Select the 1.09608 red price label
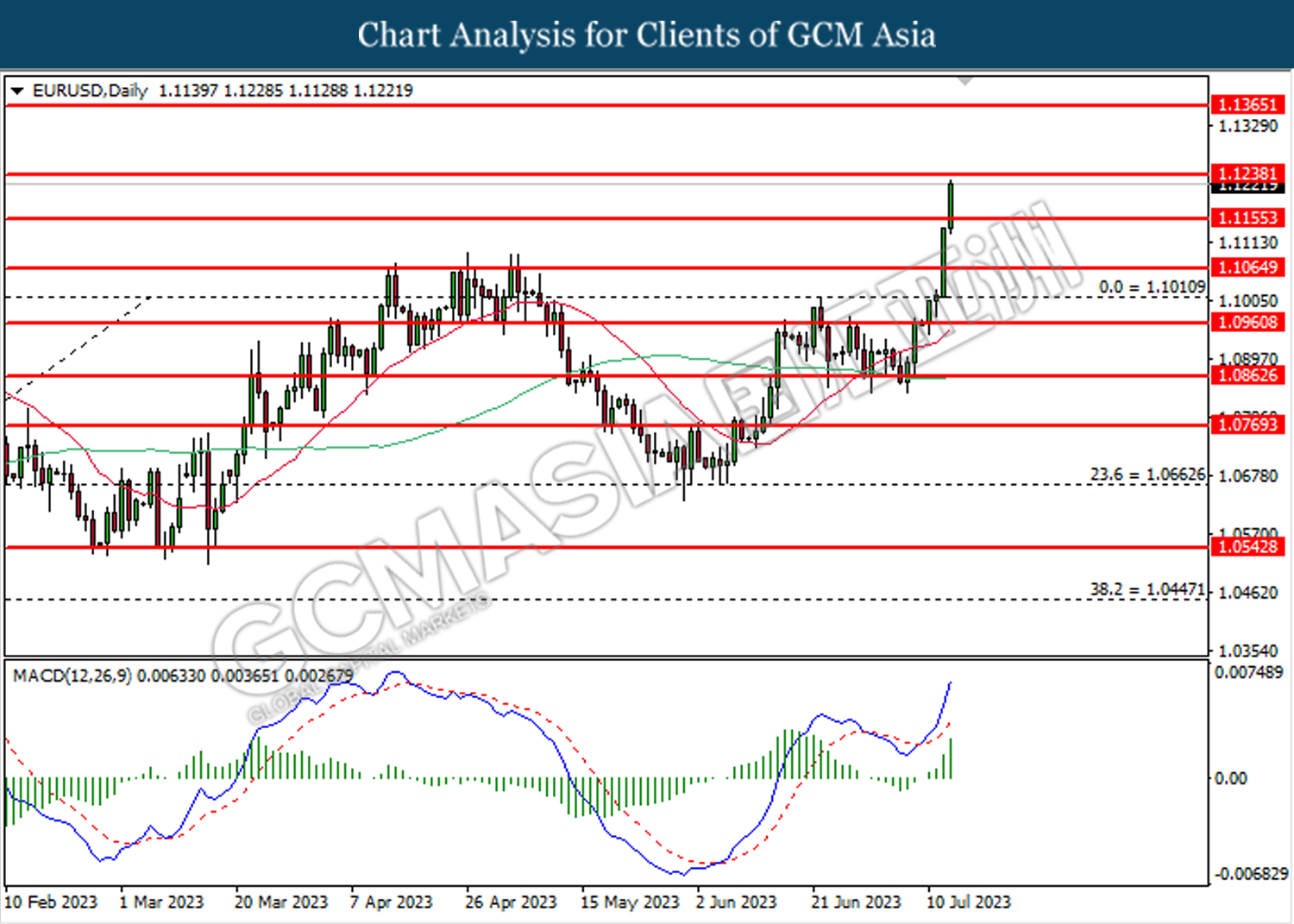1294x924 pixels. point(1247,323)
